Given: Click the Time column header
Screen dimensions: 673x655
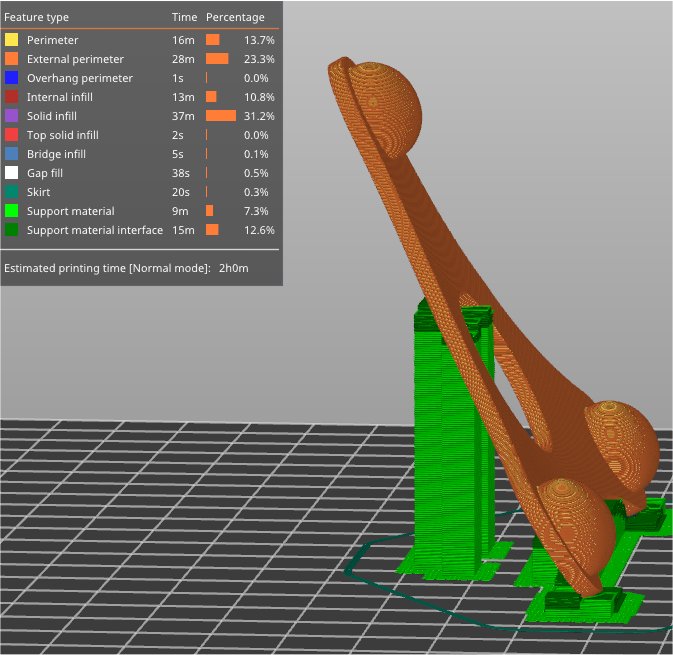Looking at the screenshot, I should 184,17.
